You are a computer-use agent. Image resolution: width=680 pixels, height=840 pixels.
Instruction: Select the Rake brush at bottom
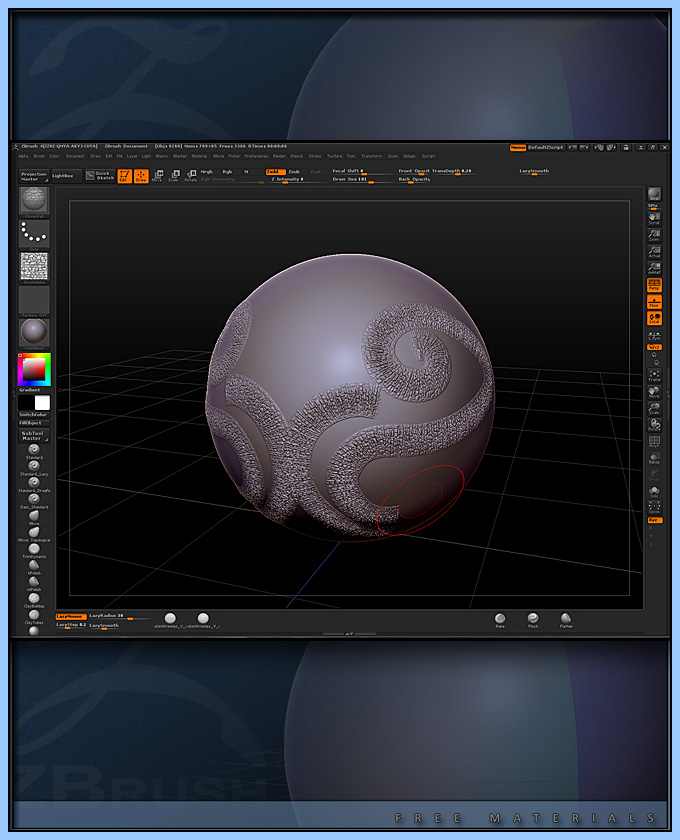(500, 619)
